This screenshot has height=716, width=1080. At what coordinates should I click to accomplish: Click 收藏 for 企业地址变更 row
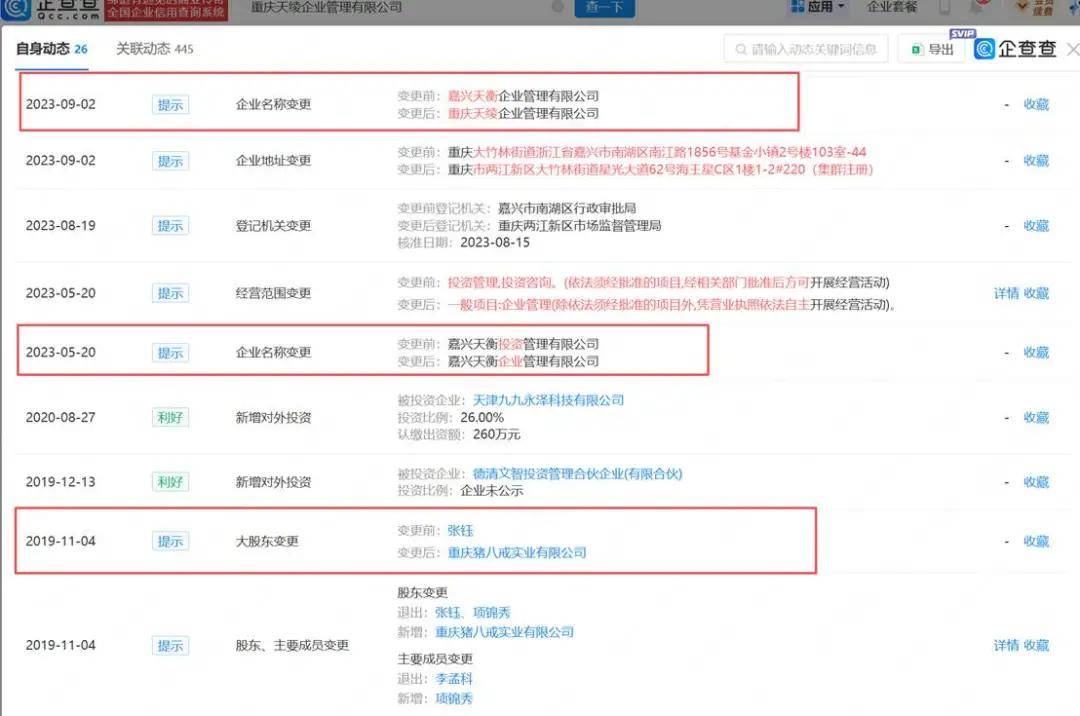click(x=1036, y=161)
